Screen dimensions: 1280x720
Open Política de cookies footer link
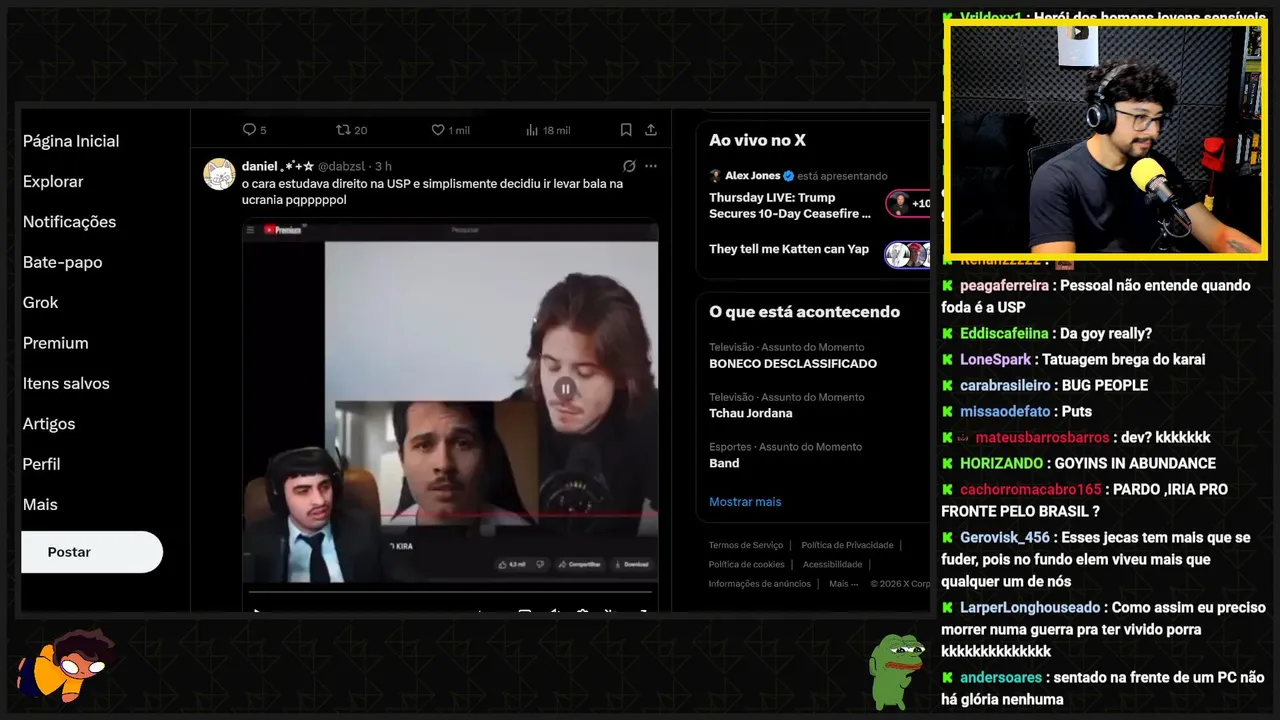coord(747,564)
